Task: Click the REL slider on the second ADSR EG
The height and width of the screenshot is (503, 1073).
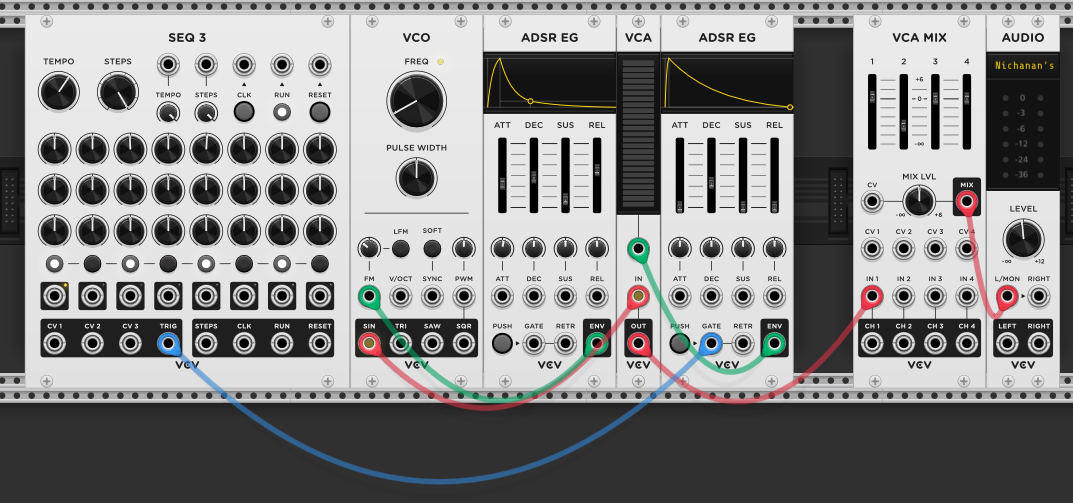Action: [x=775, y=175]
